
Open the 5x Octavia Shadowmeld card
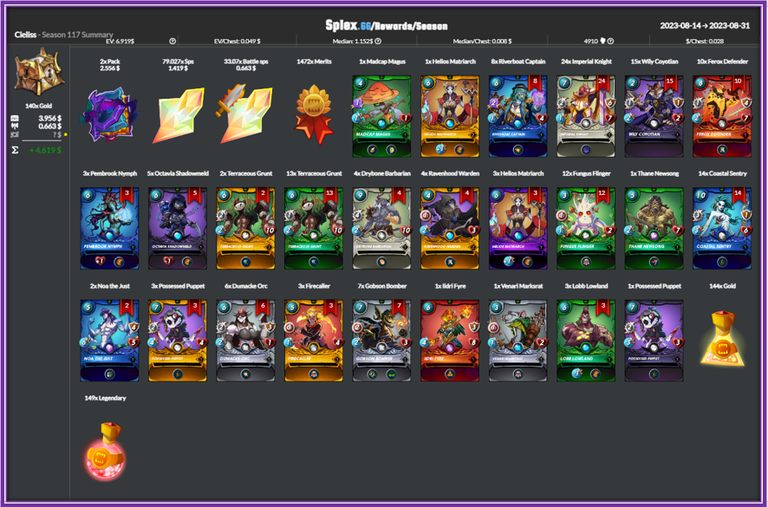(177, 228)
